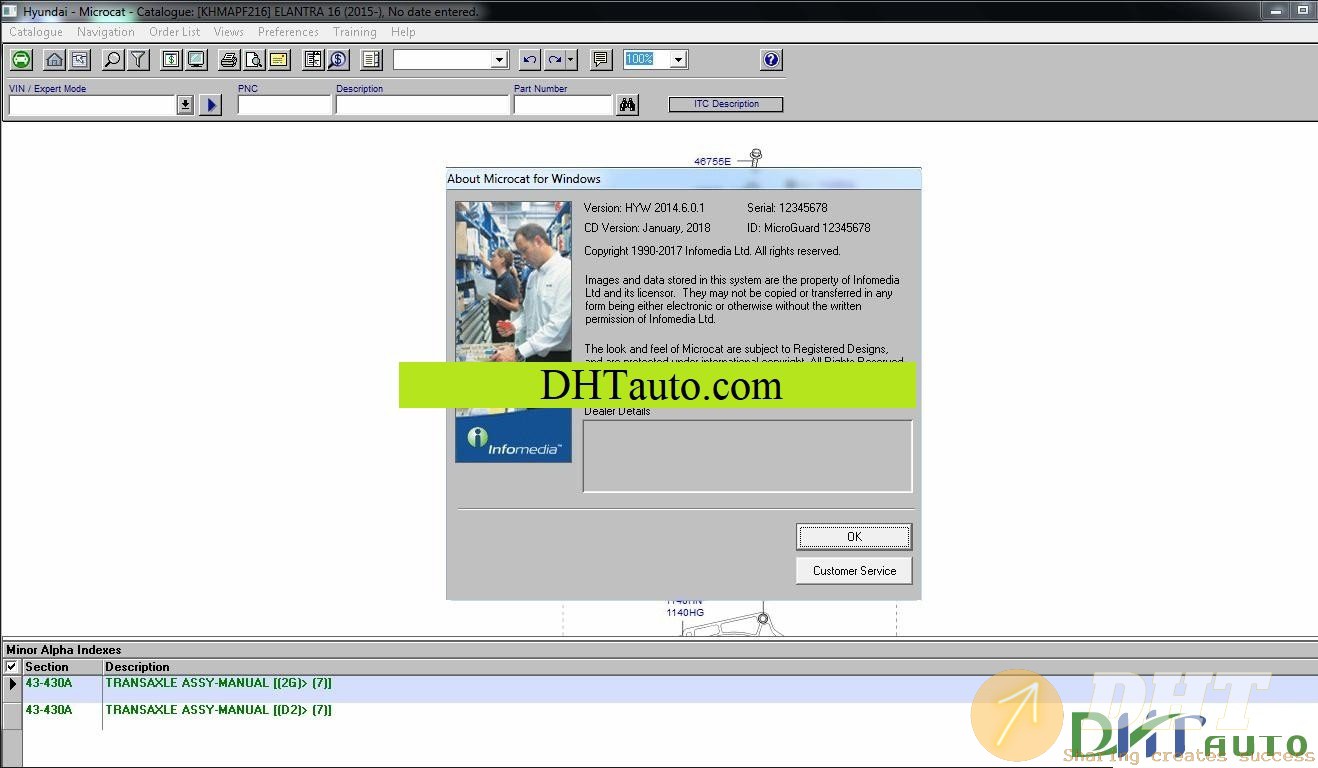
Task: Open the blue help question icon
Action: (771, 60)
